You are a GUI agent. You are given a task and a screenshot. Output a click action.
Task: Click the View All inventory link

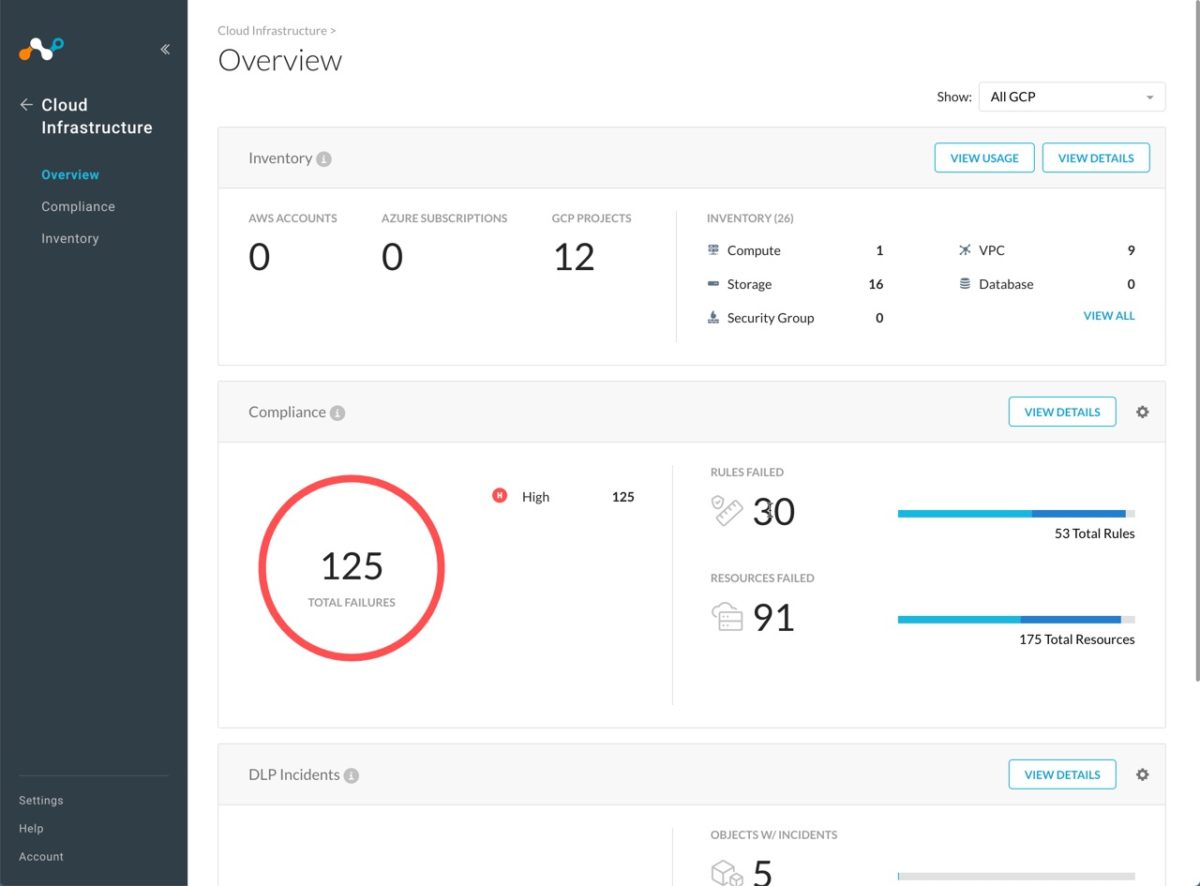coord(1109,316)
